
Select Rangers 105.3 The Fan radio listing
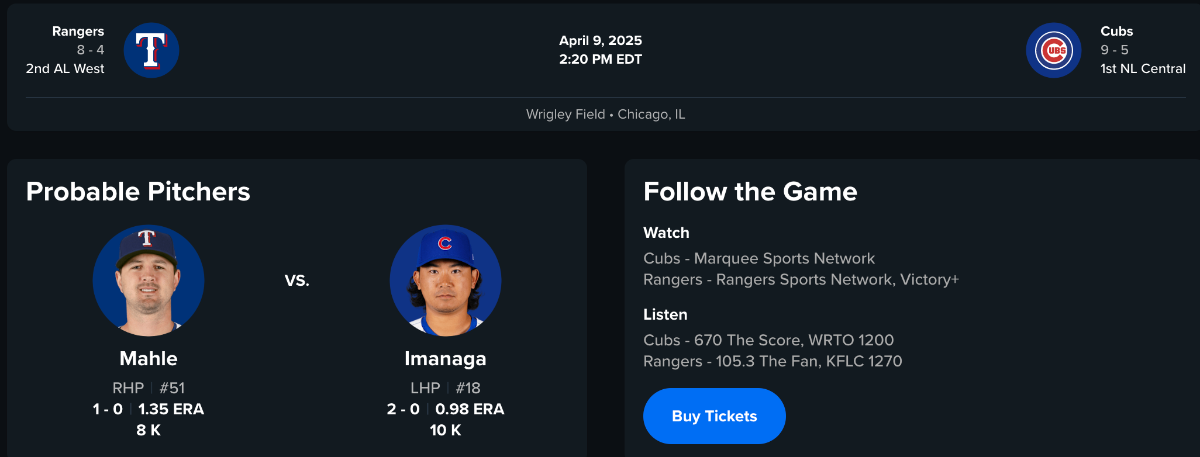(772, 361)
